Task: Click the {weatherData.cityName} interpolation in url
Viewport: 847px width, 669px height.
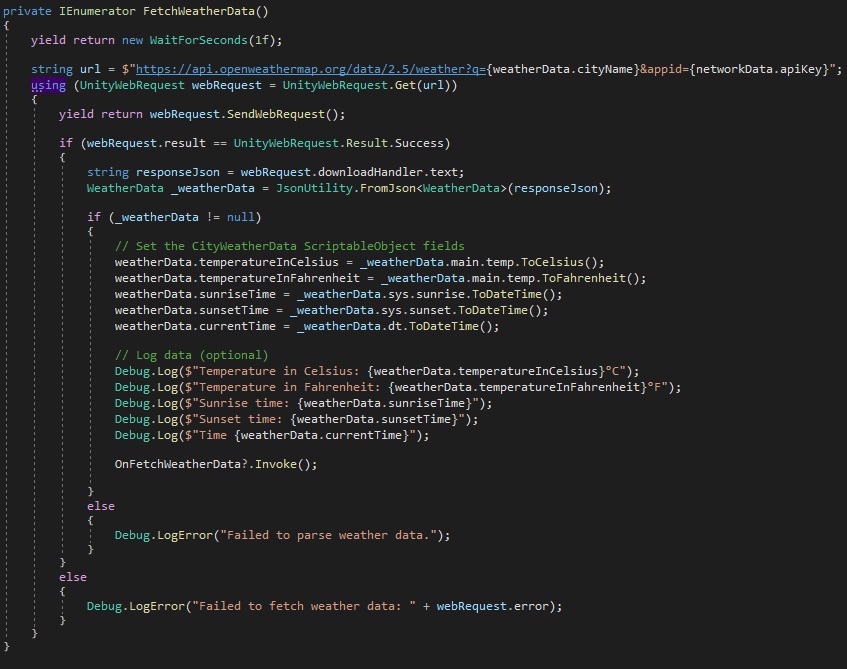Action: 563,69
